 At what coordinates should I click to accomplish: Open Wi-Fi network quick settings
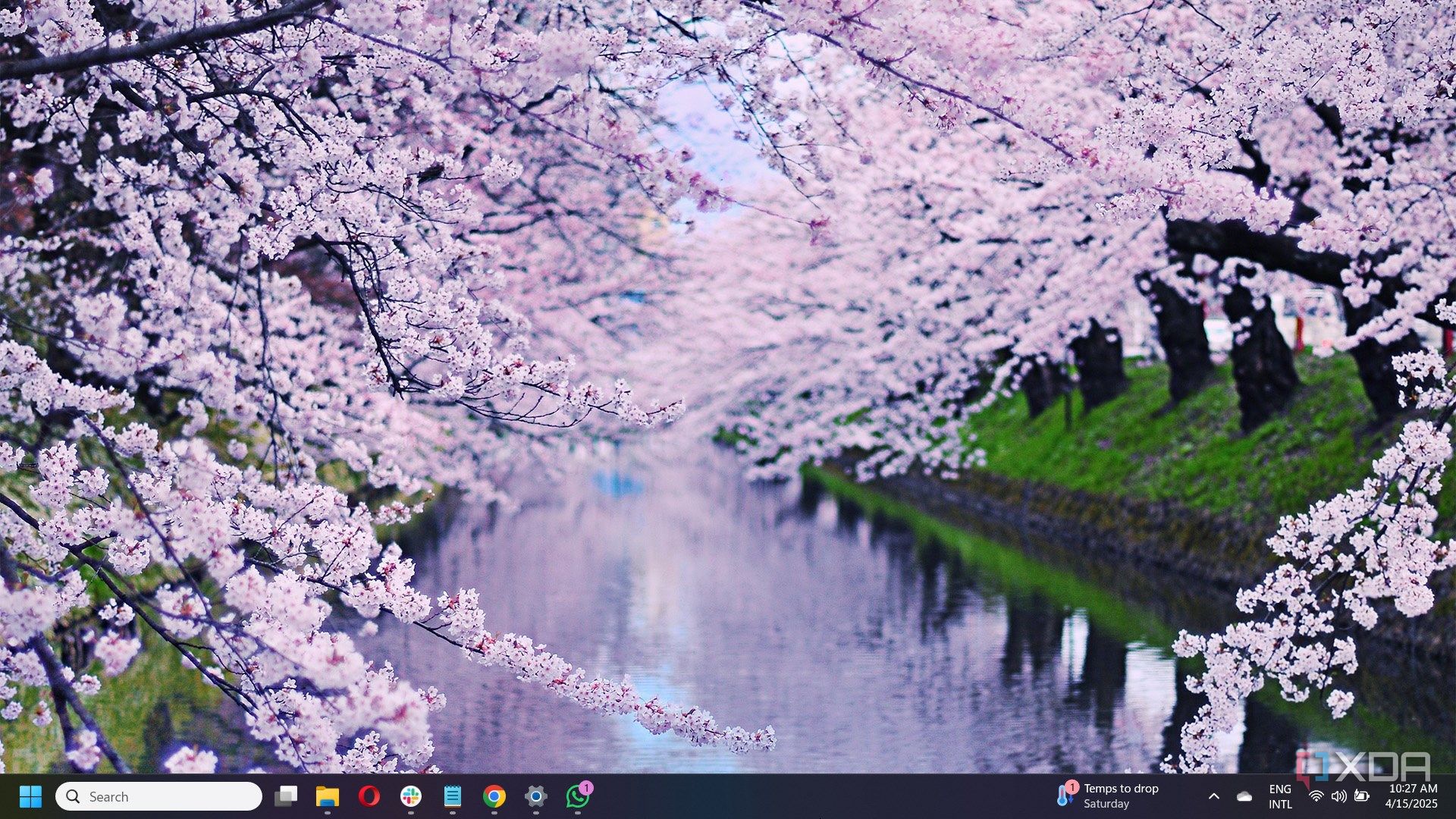[x=1316, y=796]
